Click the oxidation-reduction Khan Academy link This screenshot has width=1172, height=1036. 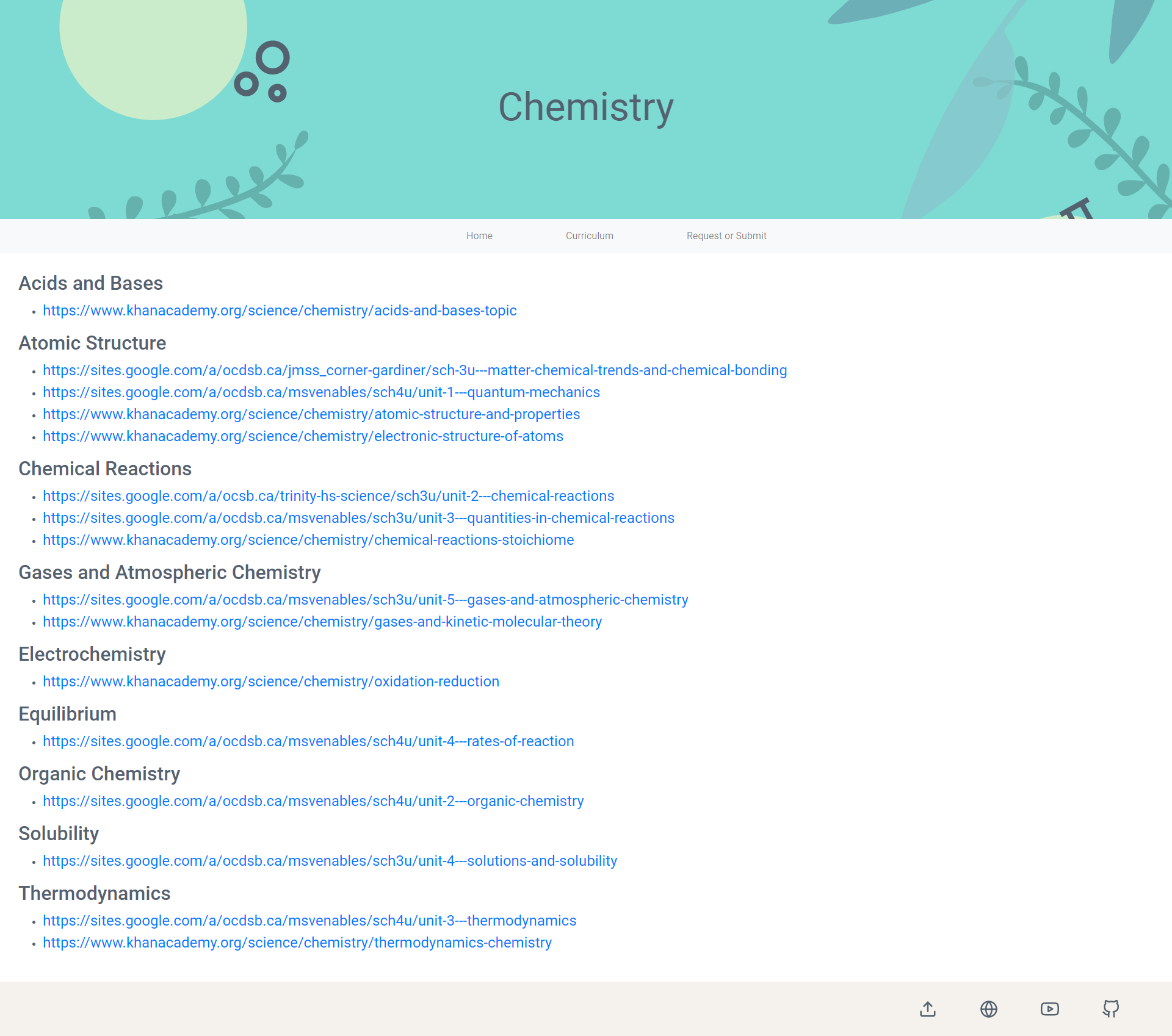tap(271, 682)
